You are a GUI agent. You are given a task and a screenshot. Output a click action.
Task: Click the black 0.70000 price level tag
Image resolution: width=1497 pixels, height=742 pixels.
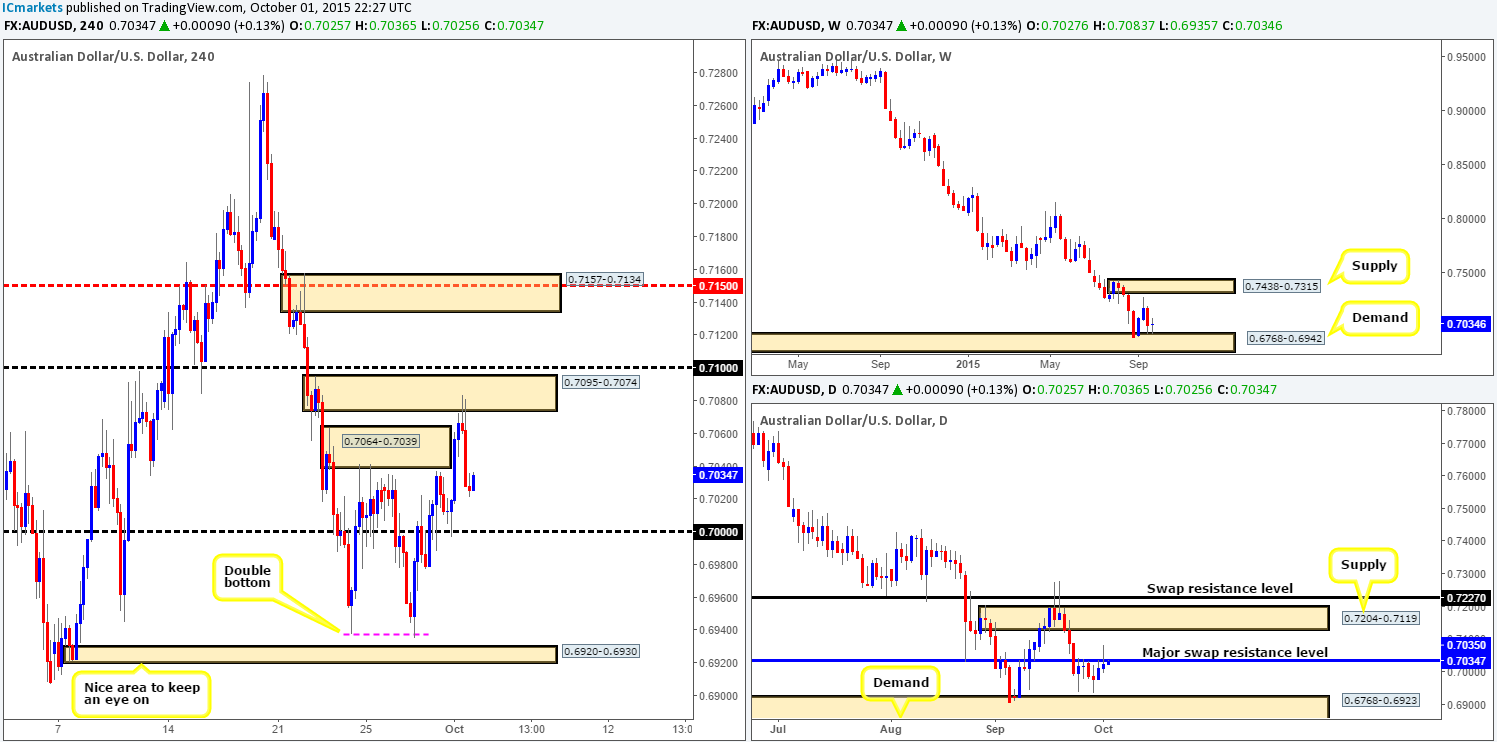[717, 532]
